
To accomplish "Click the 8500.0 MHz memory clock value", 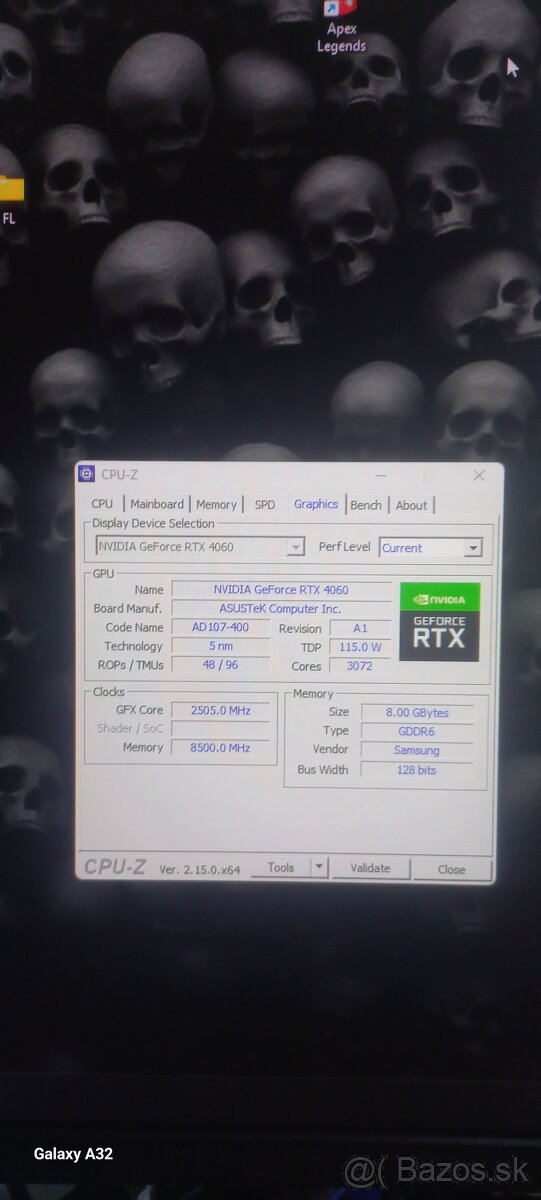I will (220, 747).
